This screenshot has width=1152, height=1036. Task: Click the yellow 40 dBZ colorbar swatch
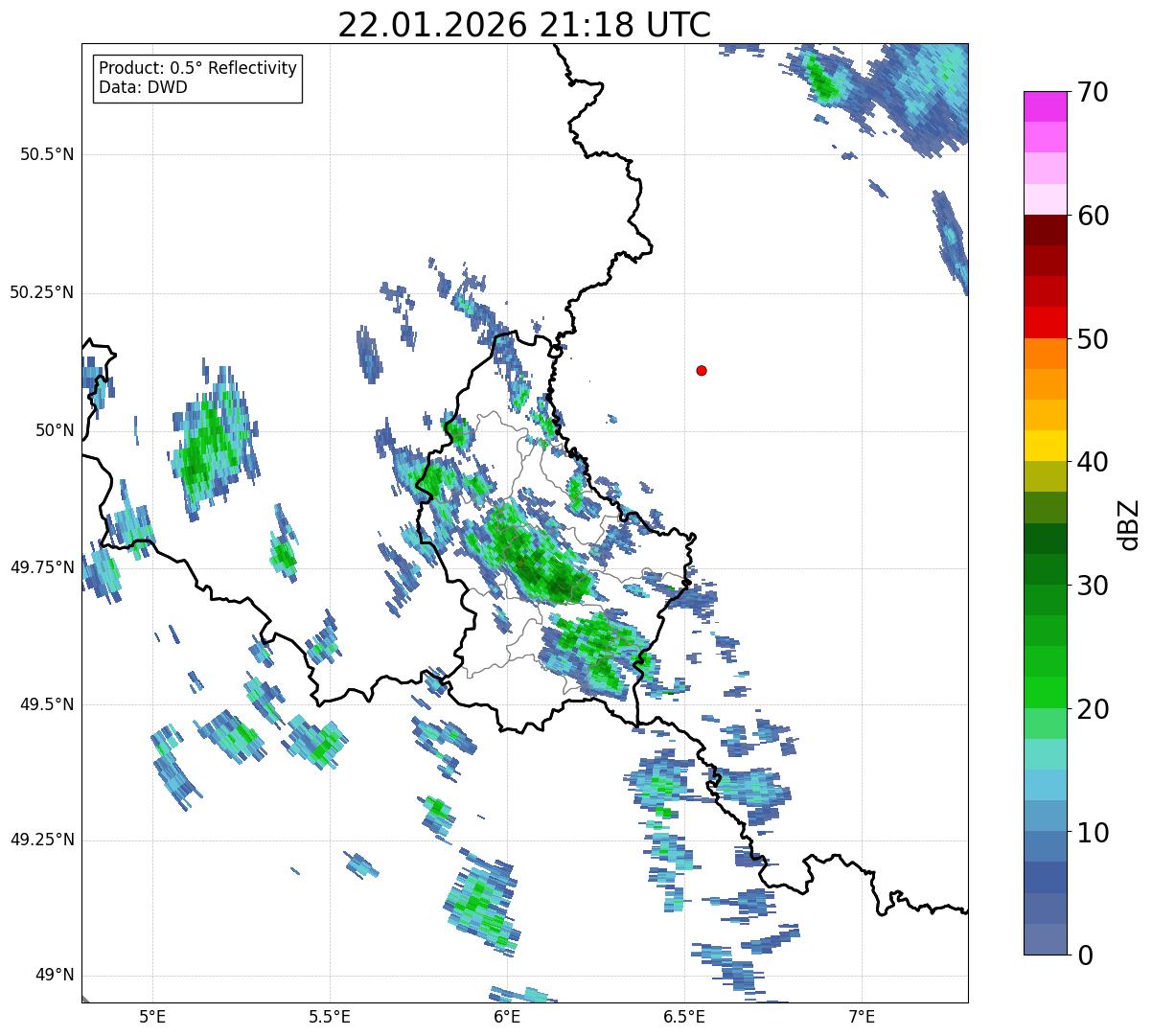1045,447
